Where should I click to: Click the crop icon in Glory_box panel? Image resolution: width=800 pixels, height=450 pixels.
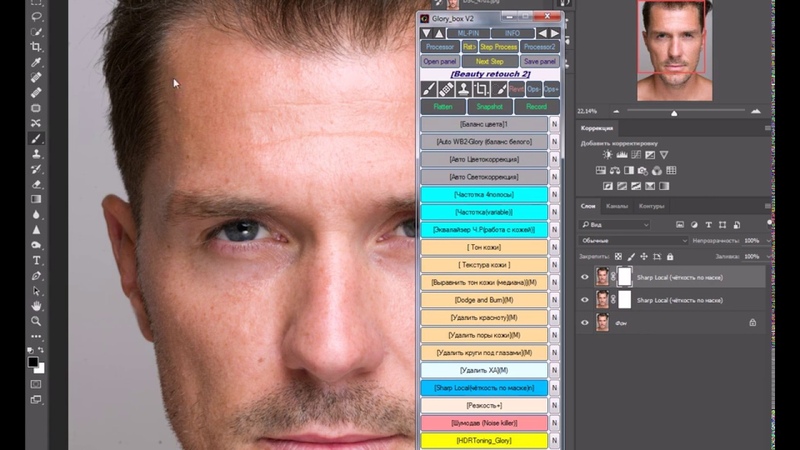481,89
